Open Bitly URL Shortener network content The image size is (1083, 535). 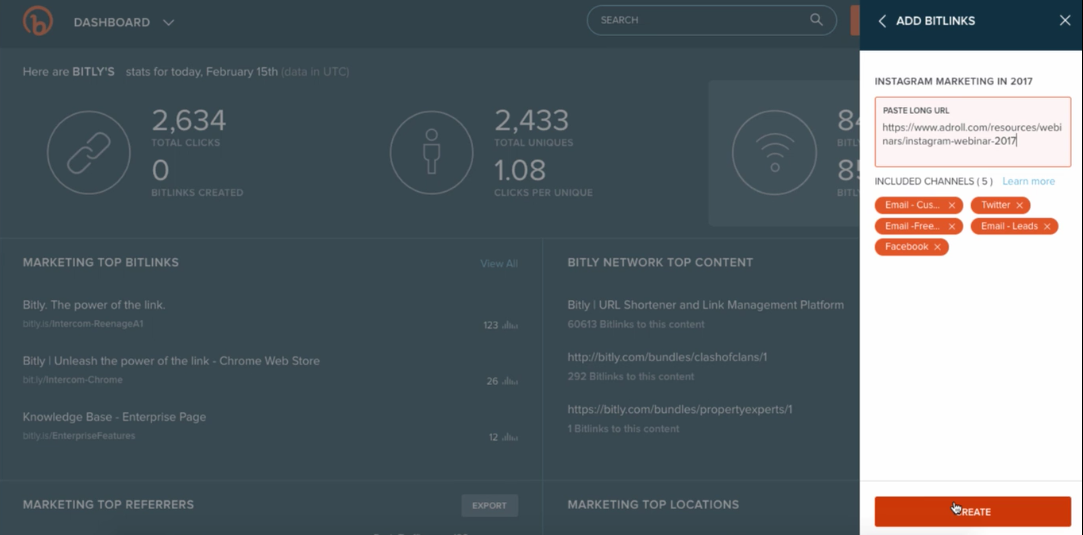pyautogui.click(x=705, y=304)
